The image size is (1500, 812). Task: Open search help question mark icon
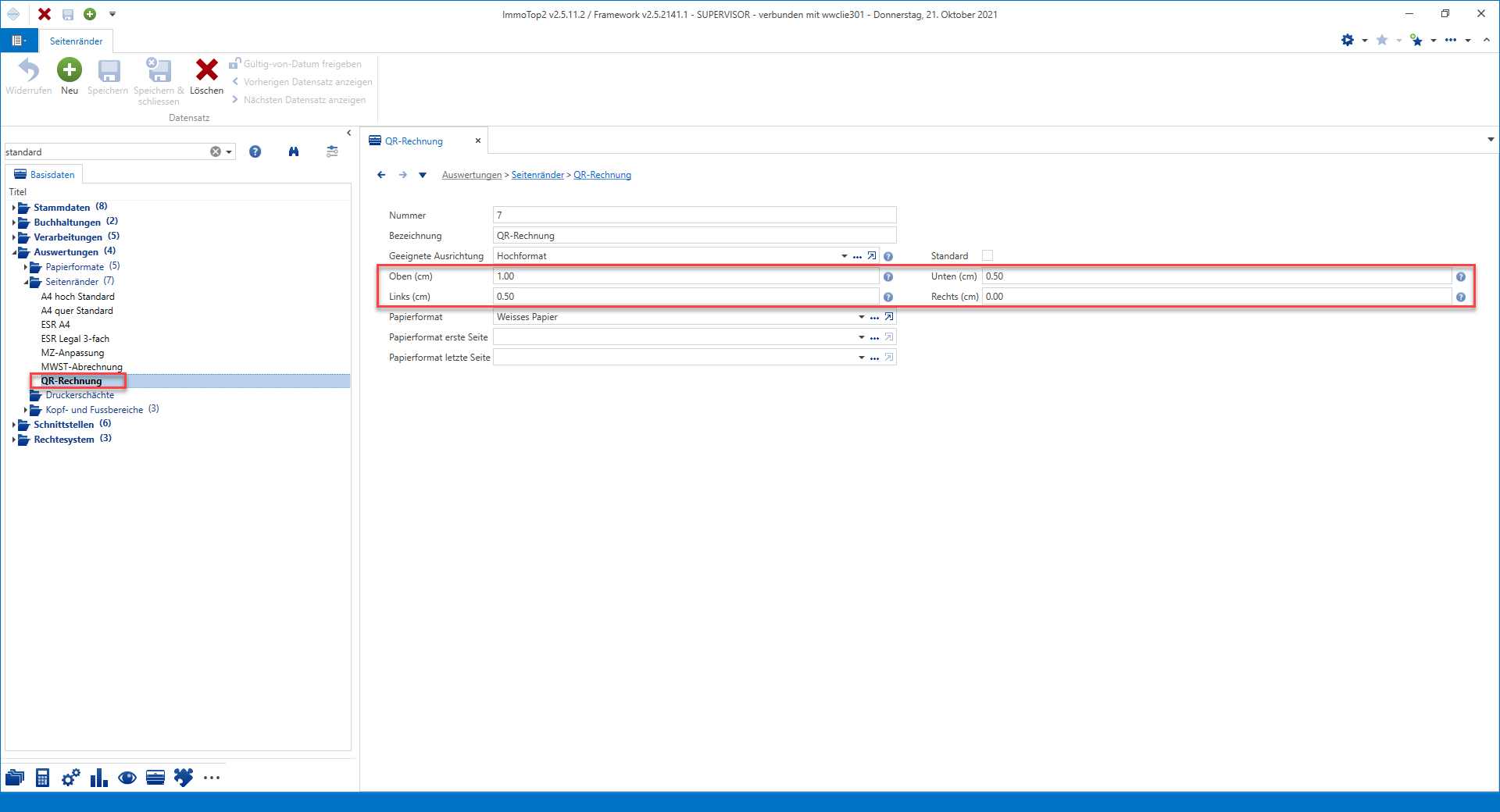[x=255, y=151]
